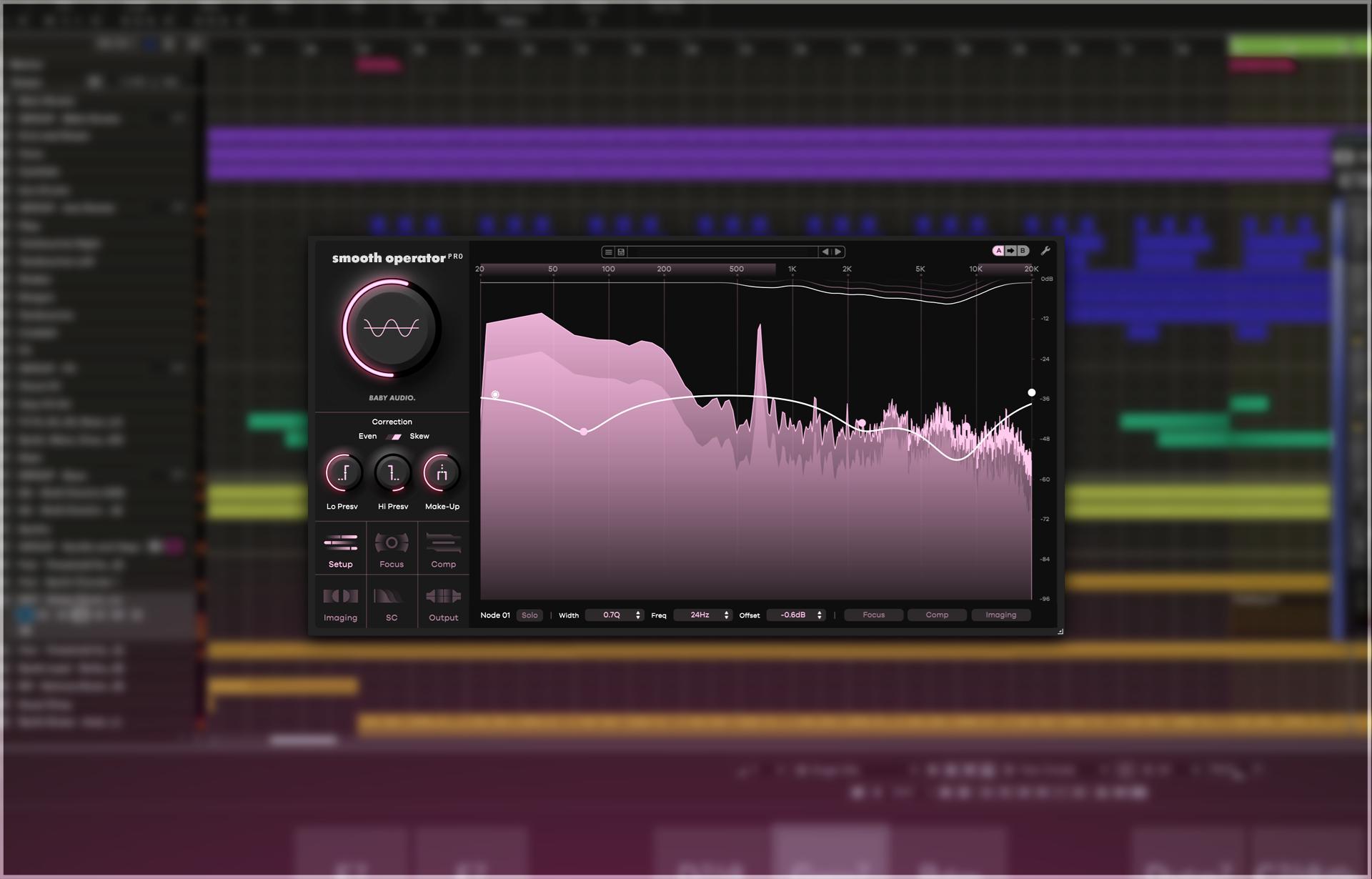Click the -60 dB scale label
1372x879 pixels.
tap(1045, 480)
